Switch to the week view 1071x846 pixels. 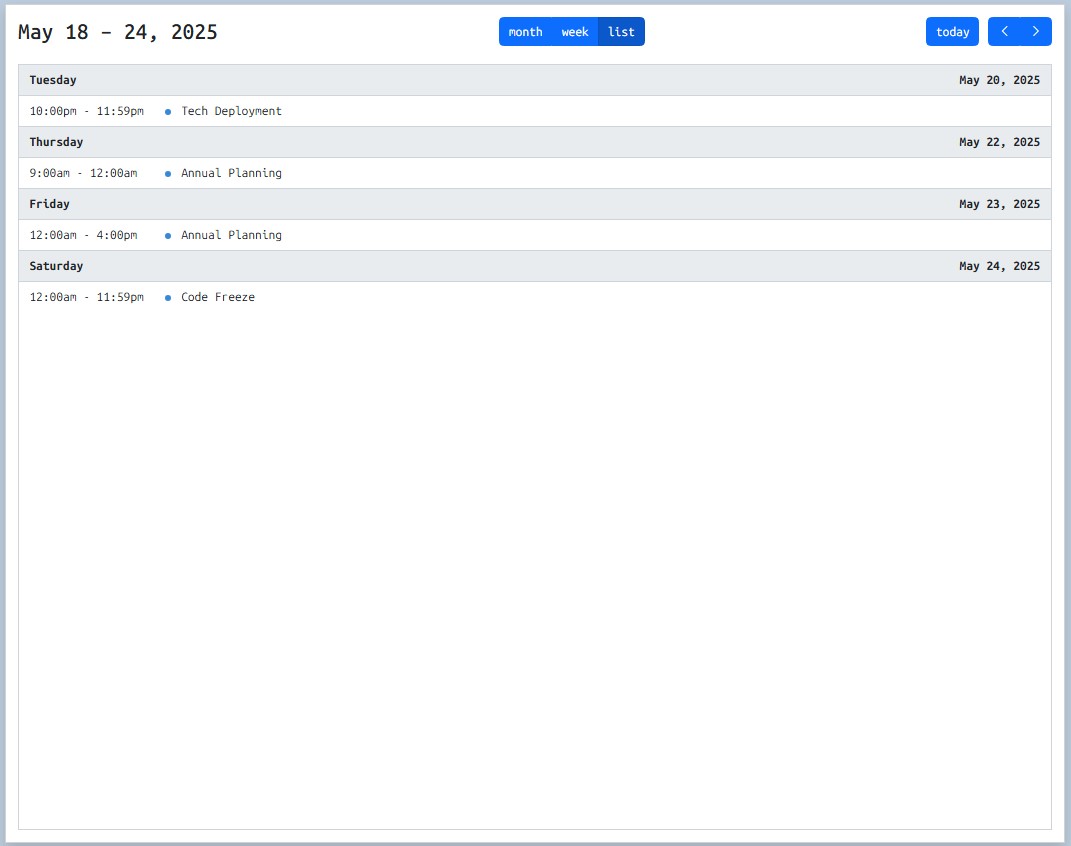(575, 32)
